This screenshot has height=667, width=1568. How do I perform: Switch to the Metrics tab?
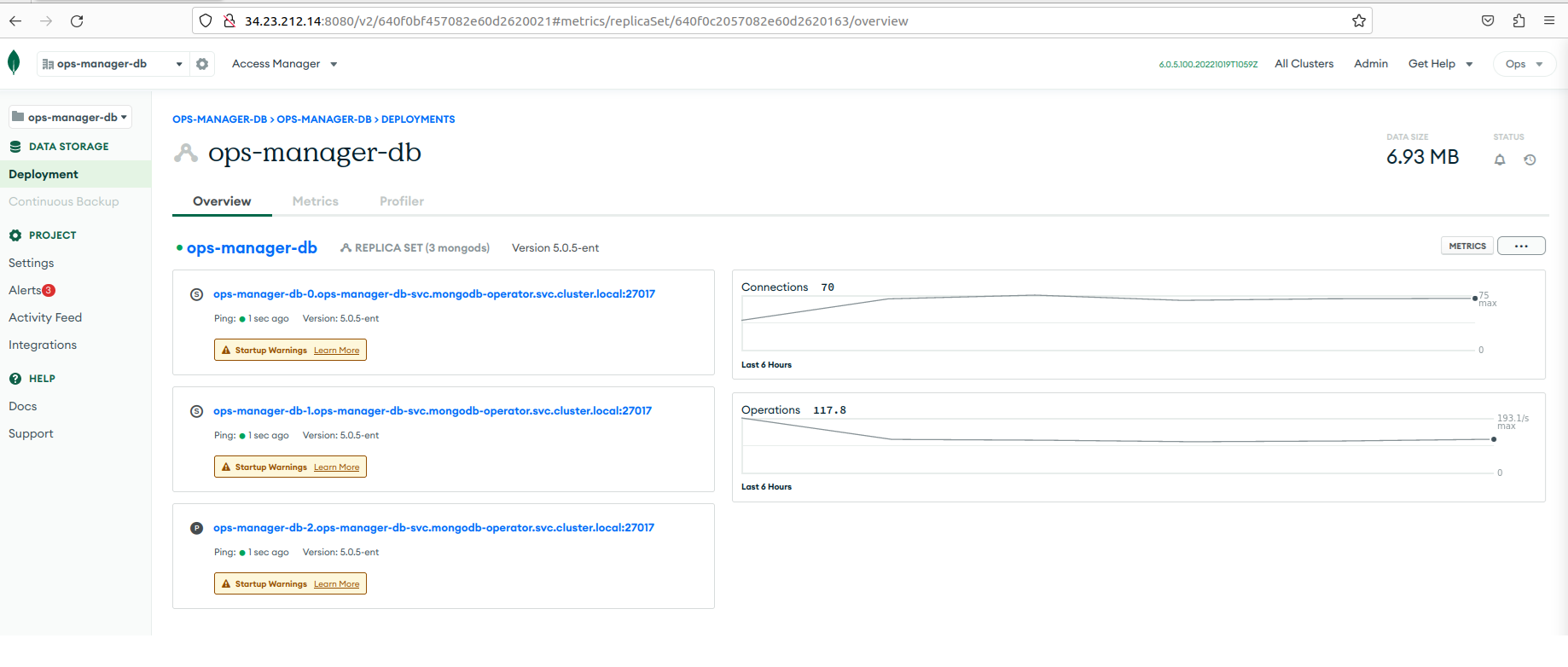click(x=316, y=201)
